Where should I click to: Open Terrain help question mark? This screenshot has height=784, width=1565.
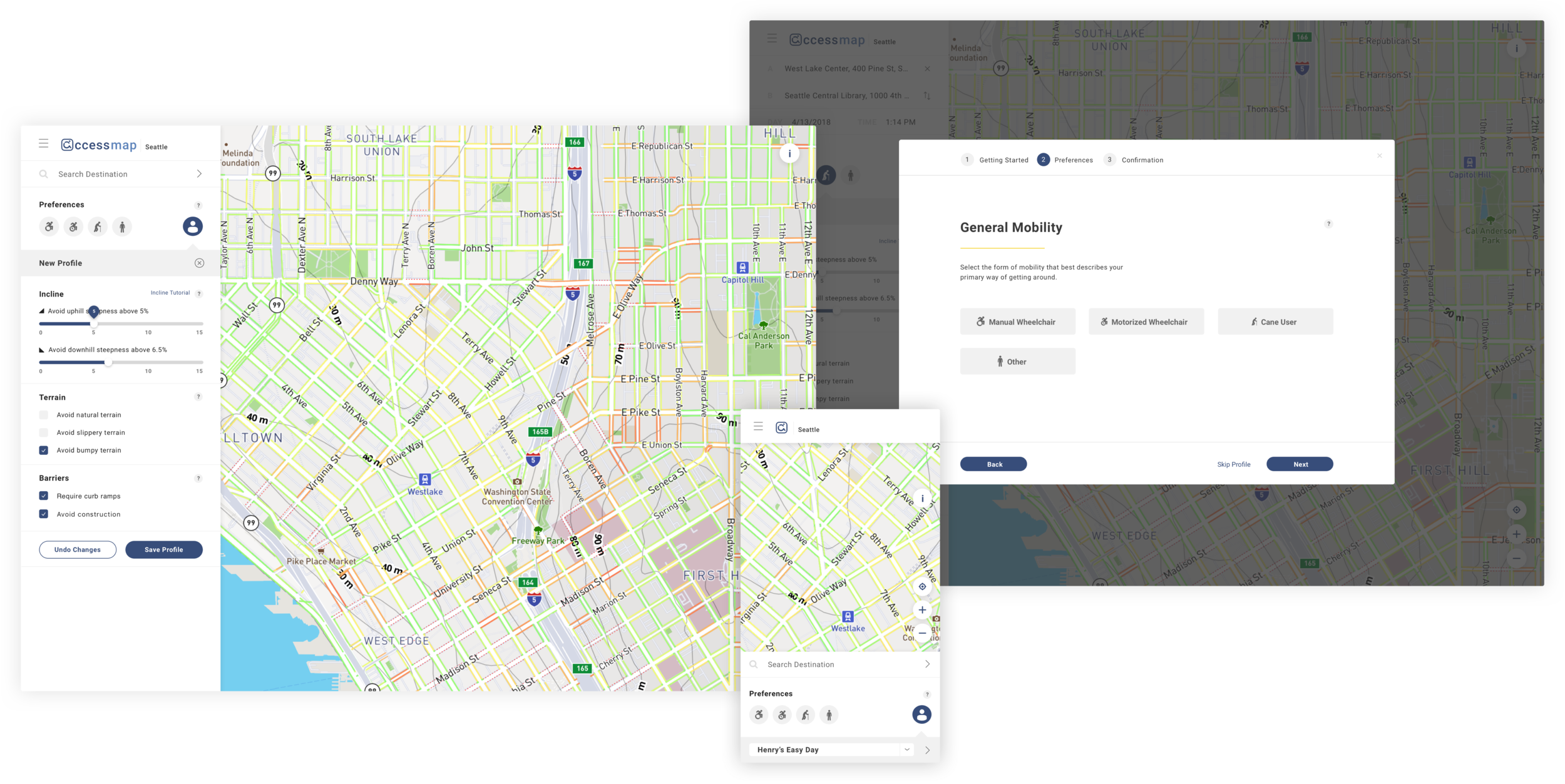[x=198, y=397]
